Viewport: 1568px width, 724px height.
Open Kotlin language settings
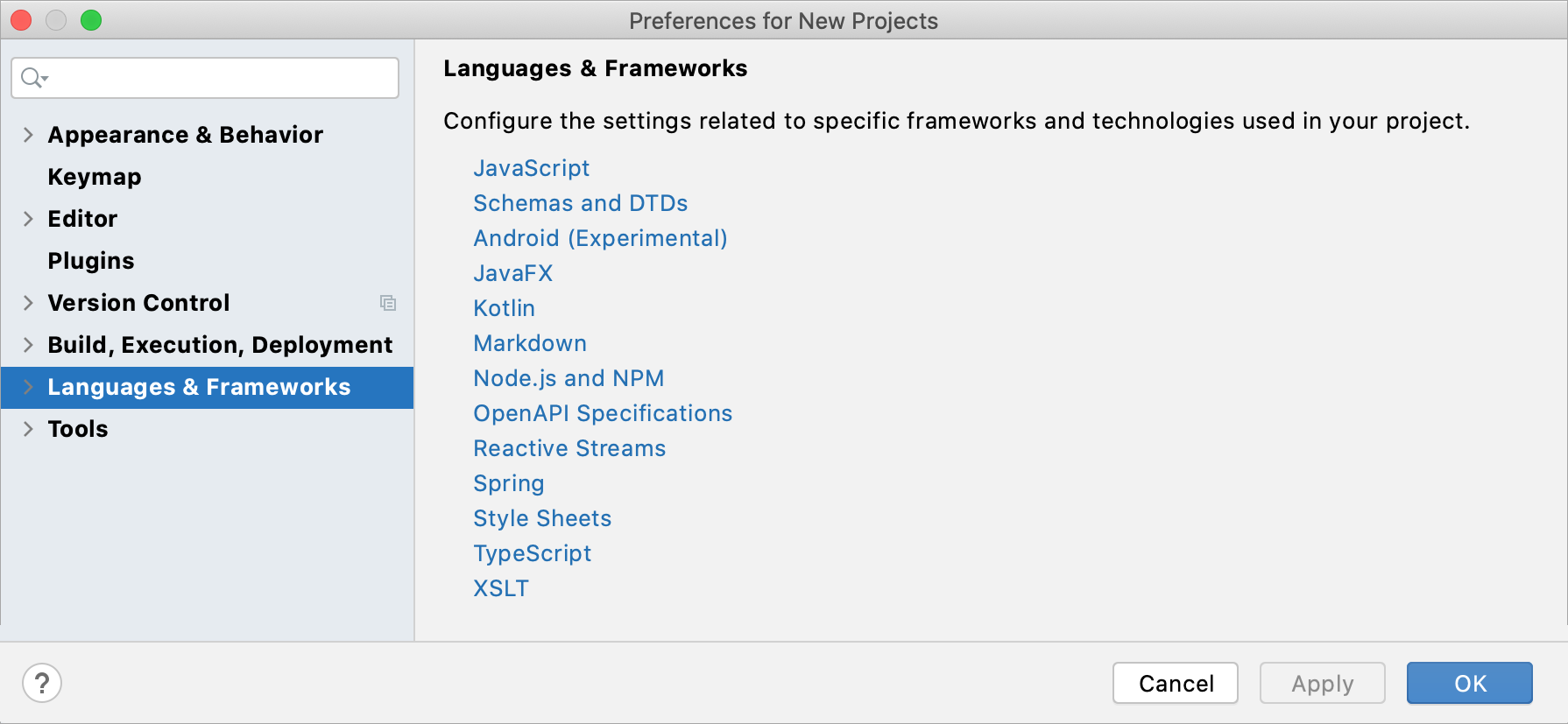(504, 308)
